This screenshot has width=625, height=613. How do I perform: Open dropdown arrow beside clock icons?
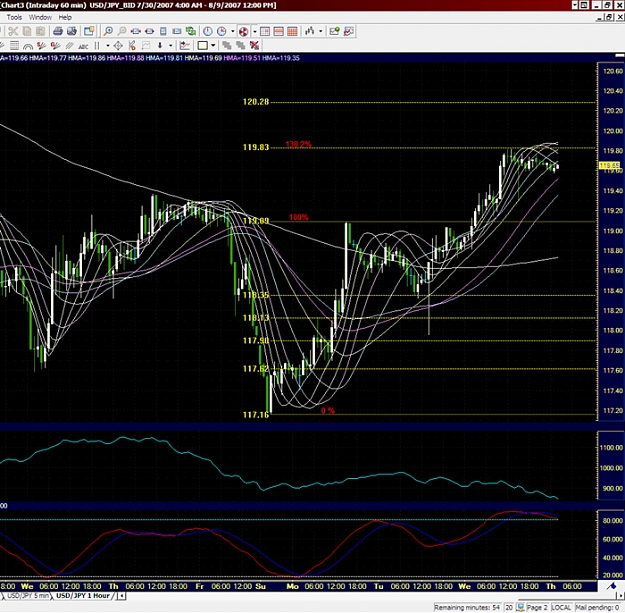(x=232, y=31)
